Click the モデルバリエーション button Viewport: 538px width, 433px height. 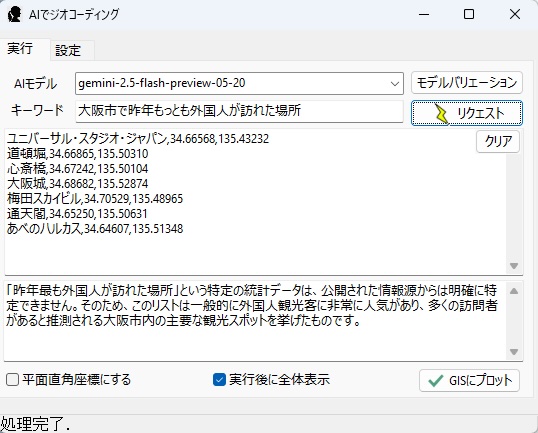click(x=467, y=83)
